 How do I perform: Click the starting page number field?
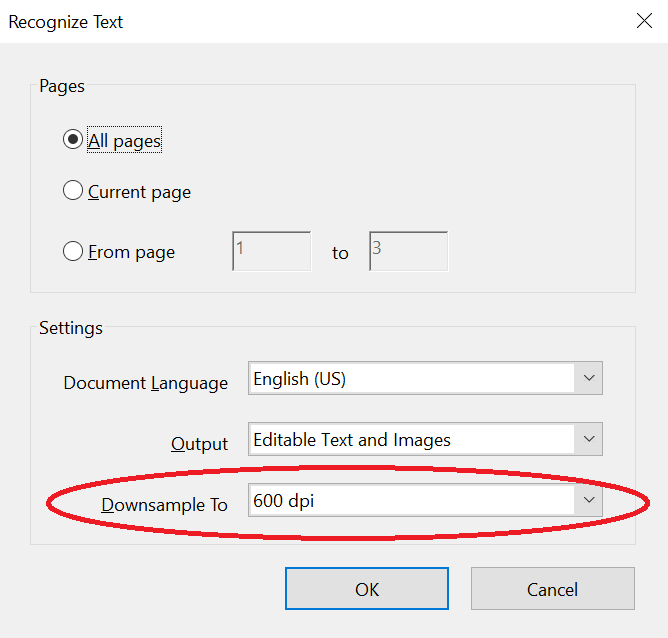[x=271, y=251]
